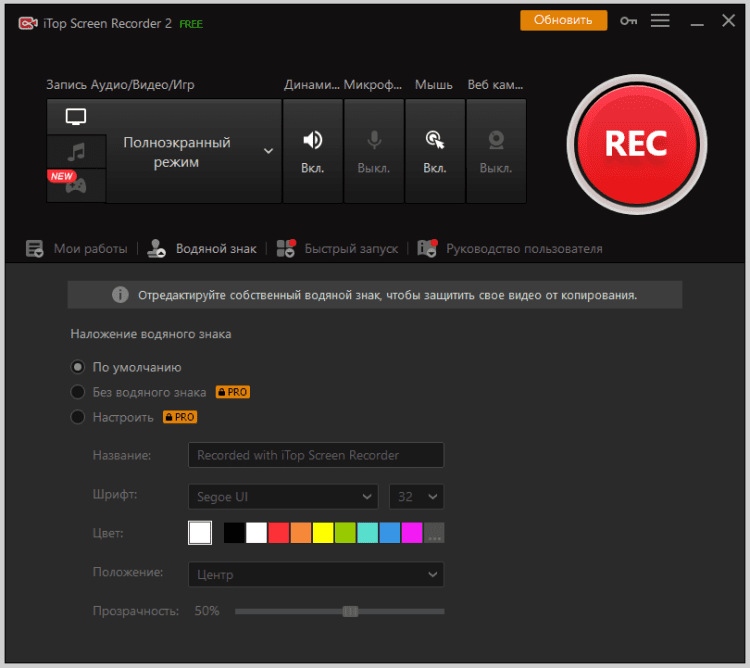Click the current color preview box
The width and height of the screenshot is (750, 668).
[x=200, y=533]
